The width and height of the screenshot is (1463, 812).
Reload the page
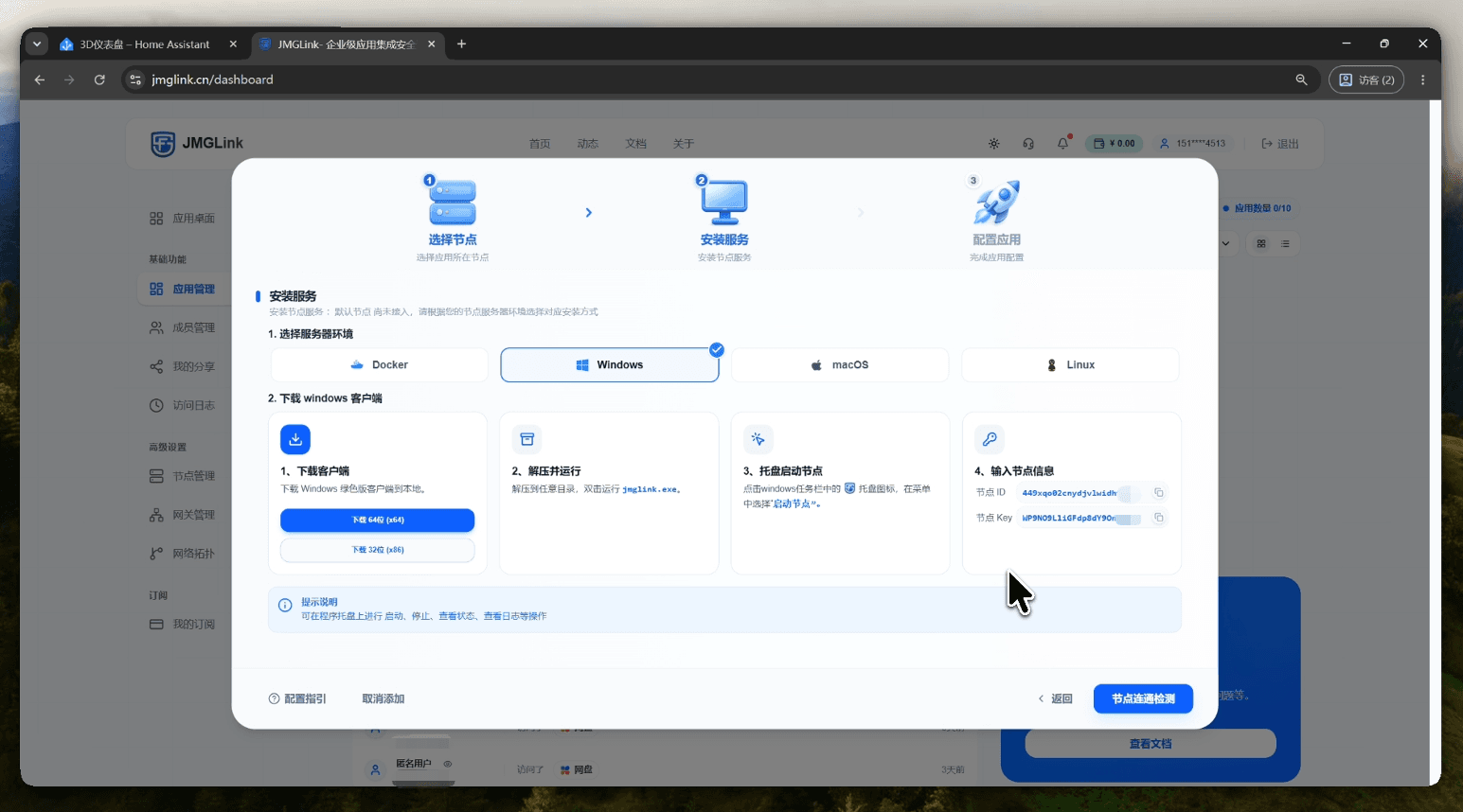(x=99, y=79)
